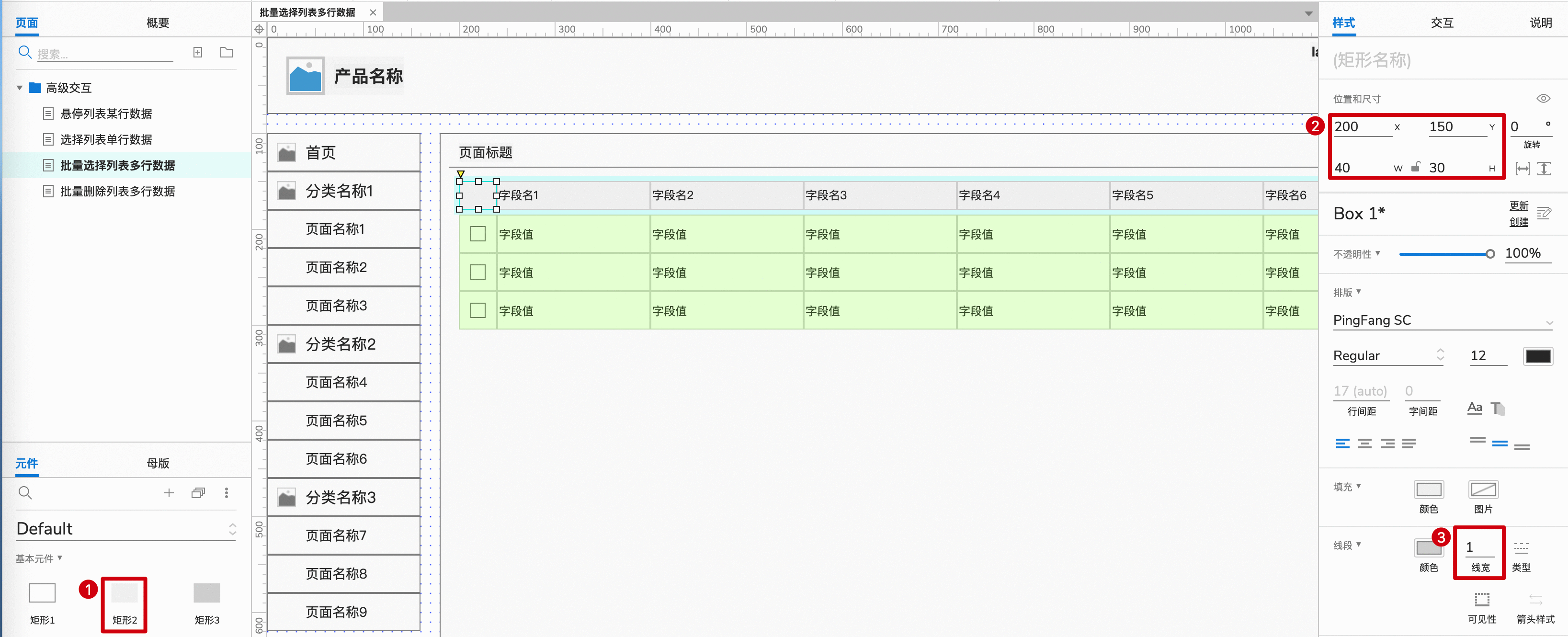Click the style edit icon beside 更新
The height and width of the screenshot is (637, 1568).
[1544, 213]
